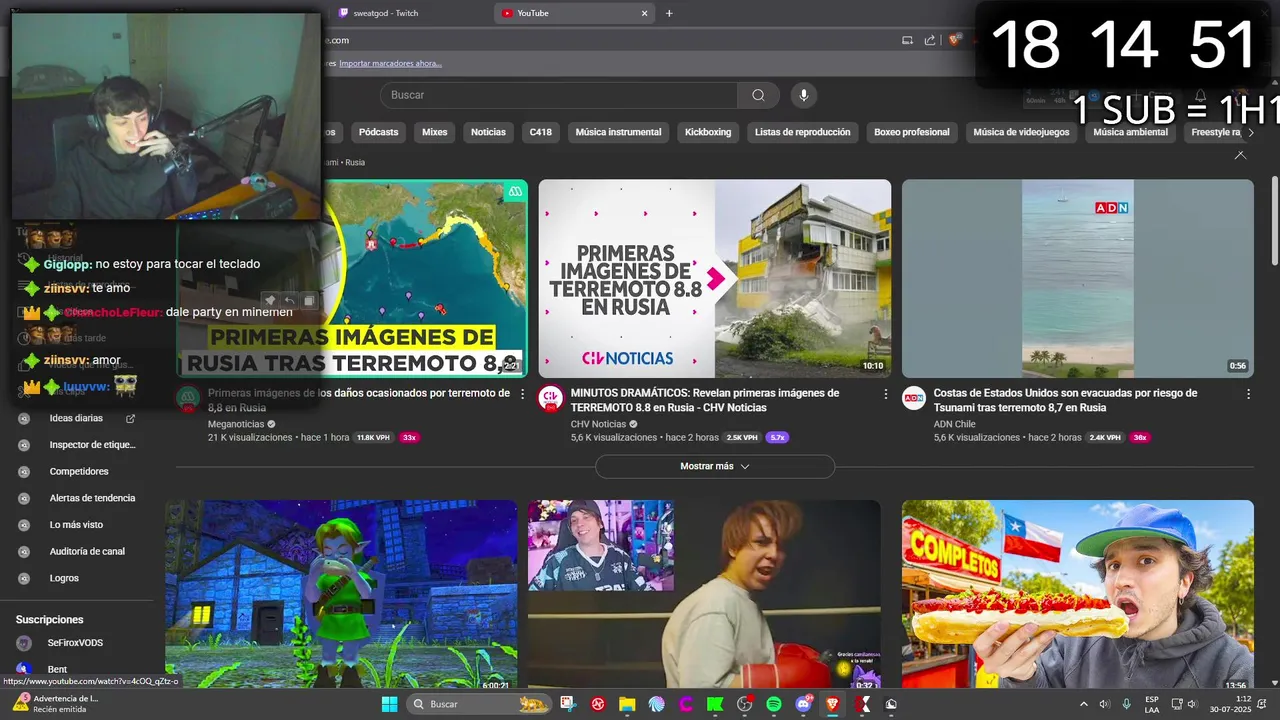Select the Música instrumental chip

coord(618,132)
